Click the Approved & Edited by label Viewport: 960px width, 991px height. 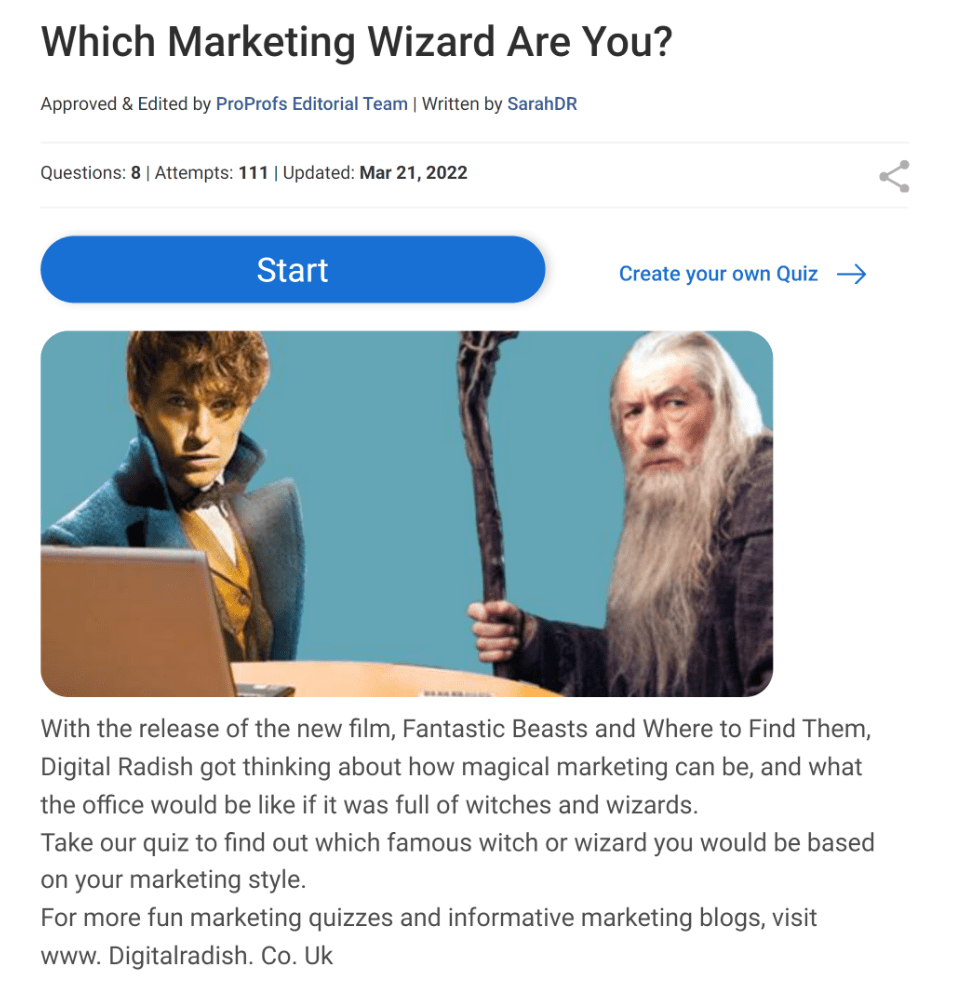[125, 104]
